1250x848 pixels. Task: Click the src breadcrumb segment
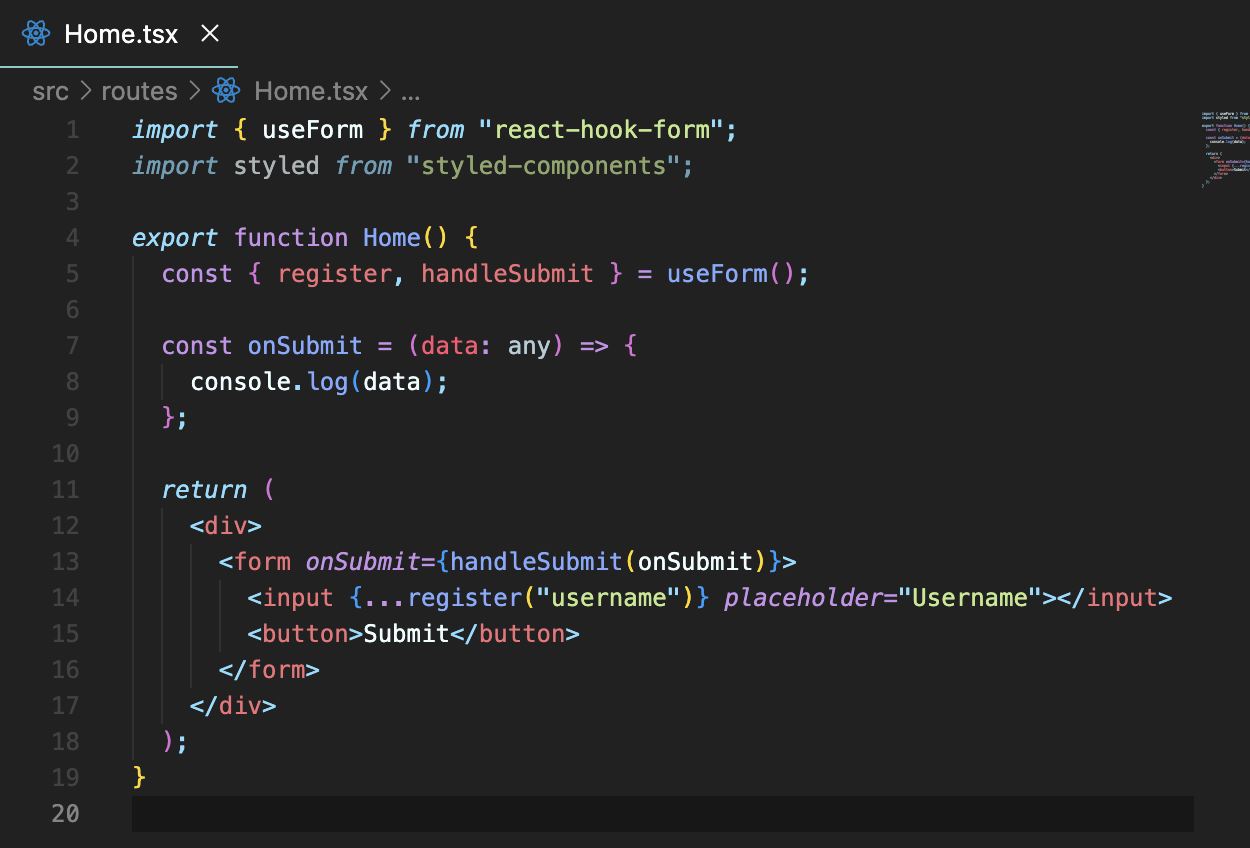[50, 91]
